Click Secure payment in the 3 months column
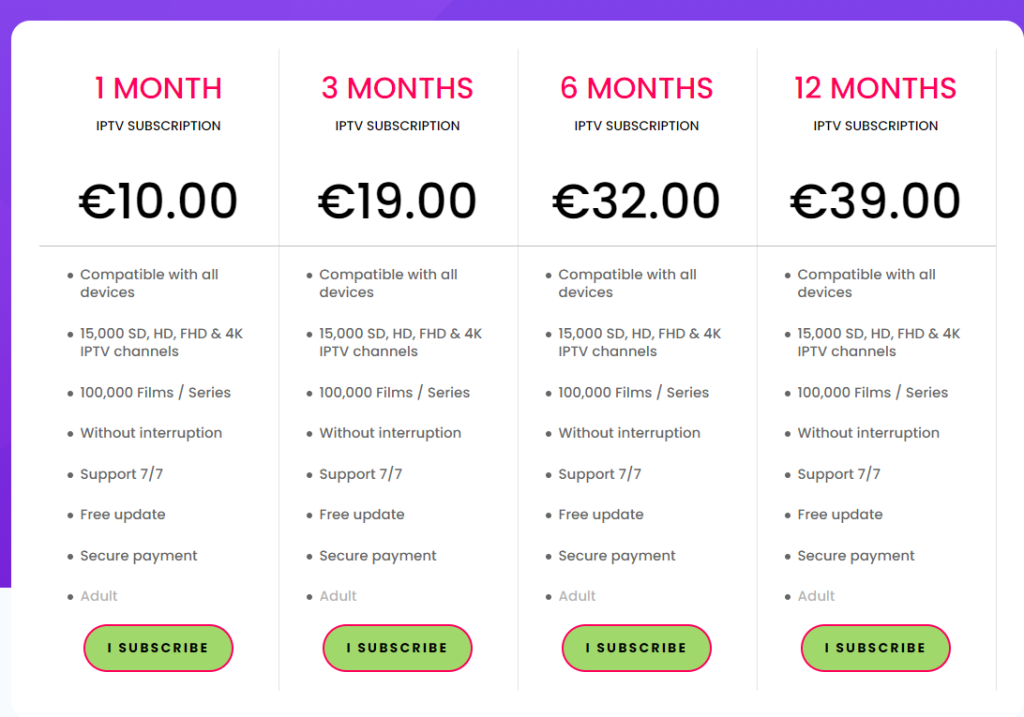Screen dimensions: 1024x717 click(377, 555)
